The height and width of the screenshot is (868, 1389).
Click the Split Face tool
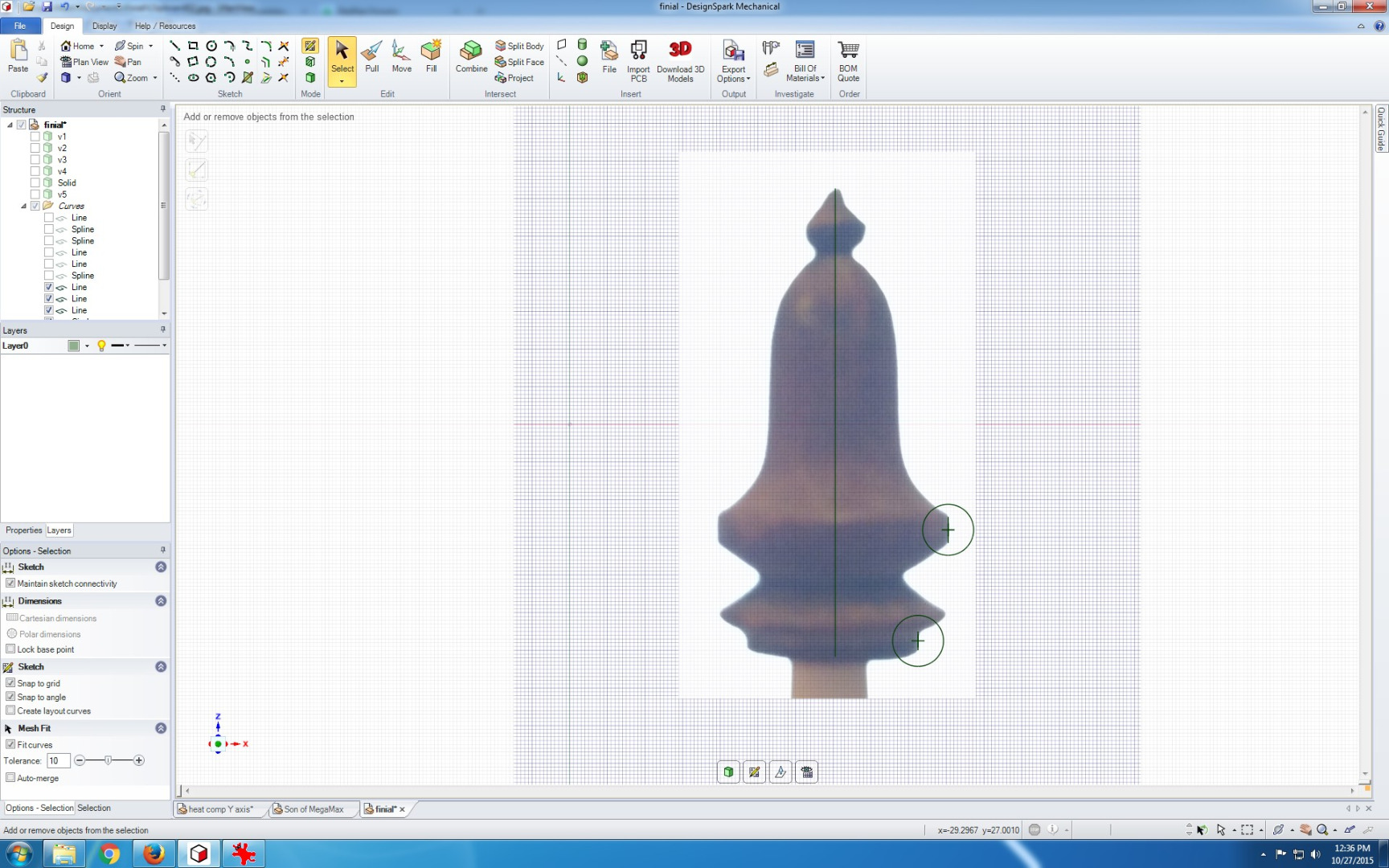pyautogui.click(x=519, y=62)
